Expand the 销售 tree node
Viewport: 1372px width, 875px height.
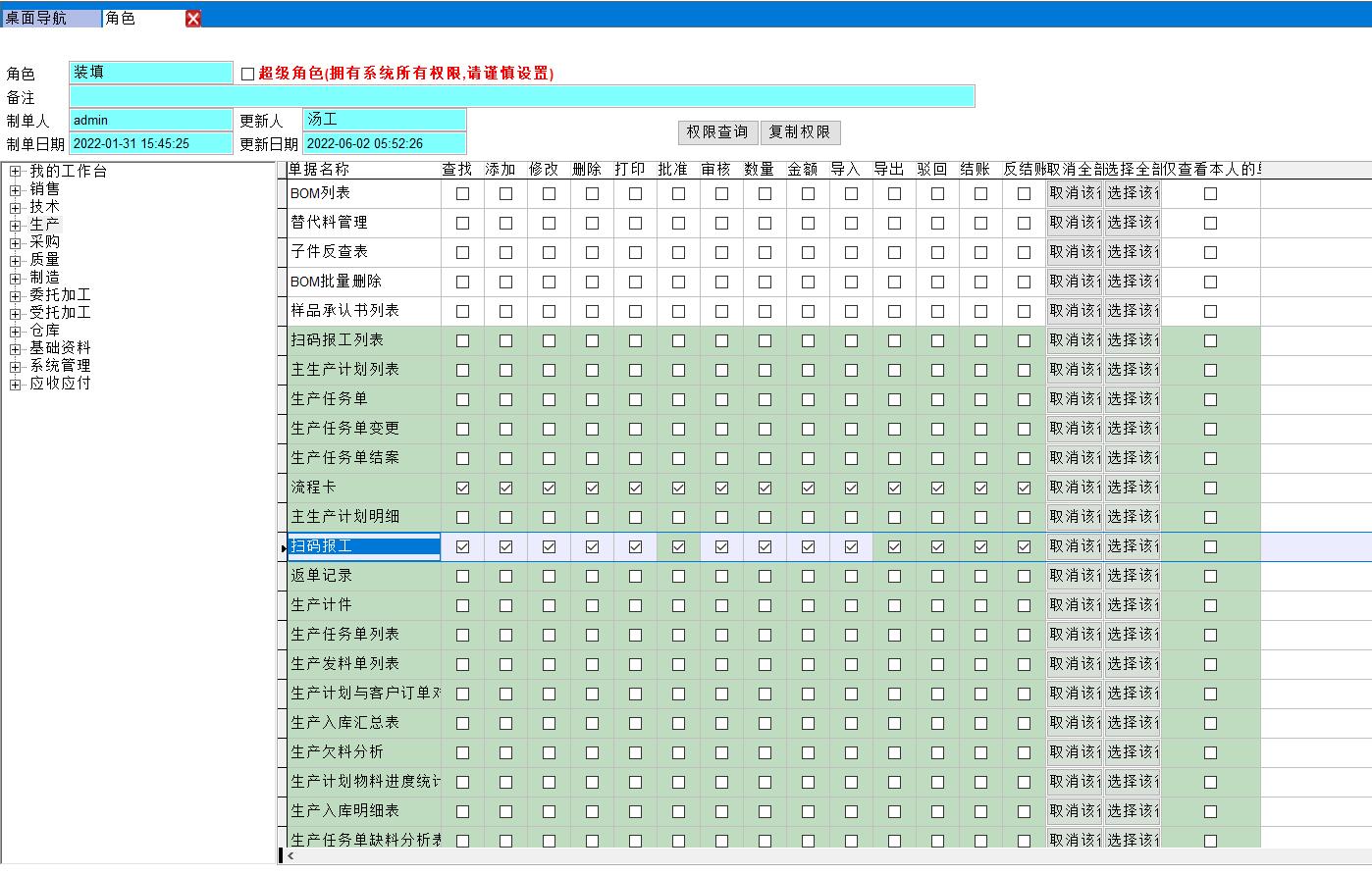click(x=16, y=189)
